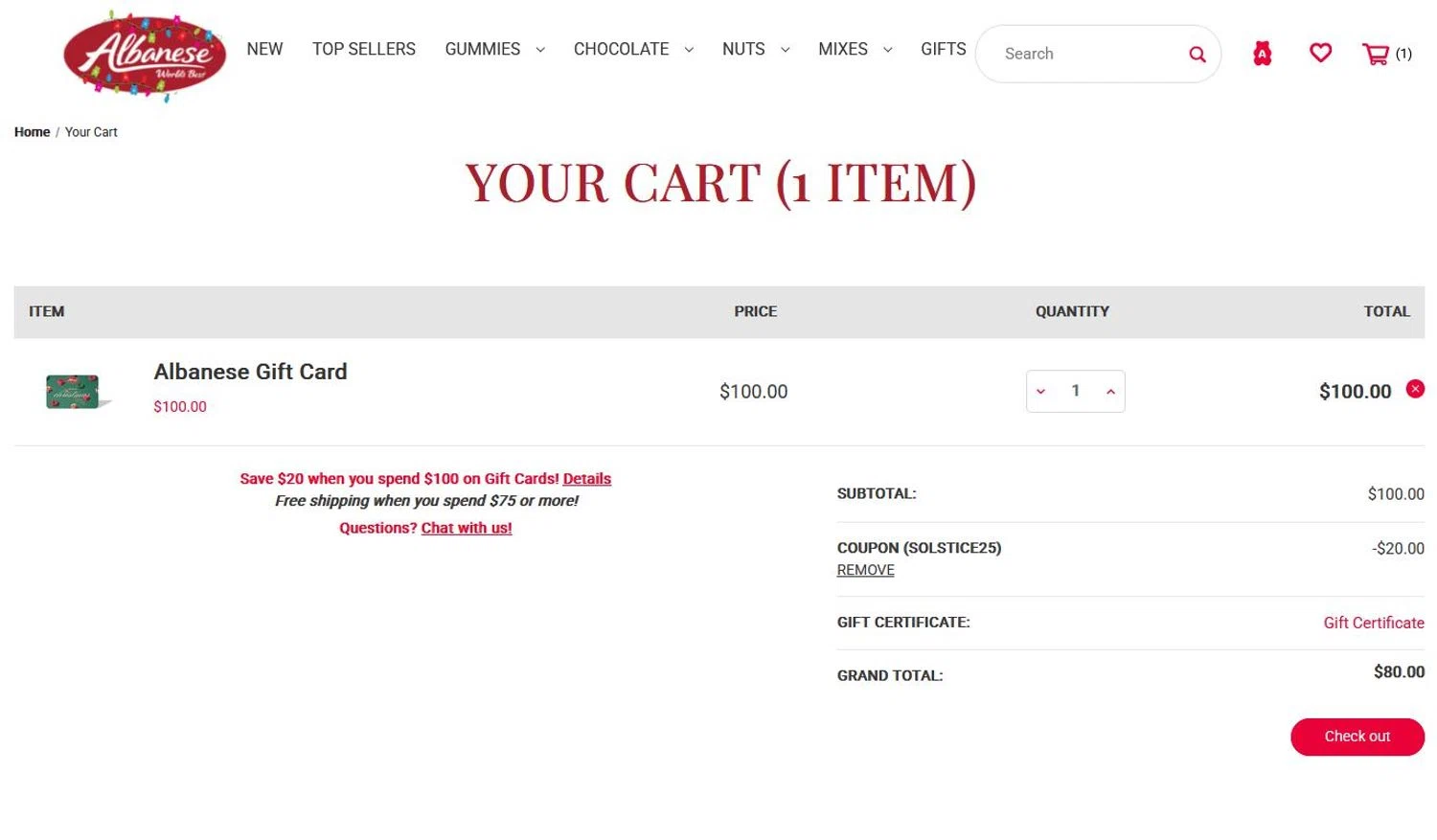Click the $100.00 in Price column
Viewport: 1437px width, 840px height.
(753, 392)
